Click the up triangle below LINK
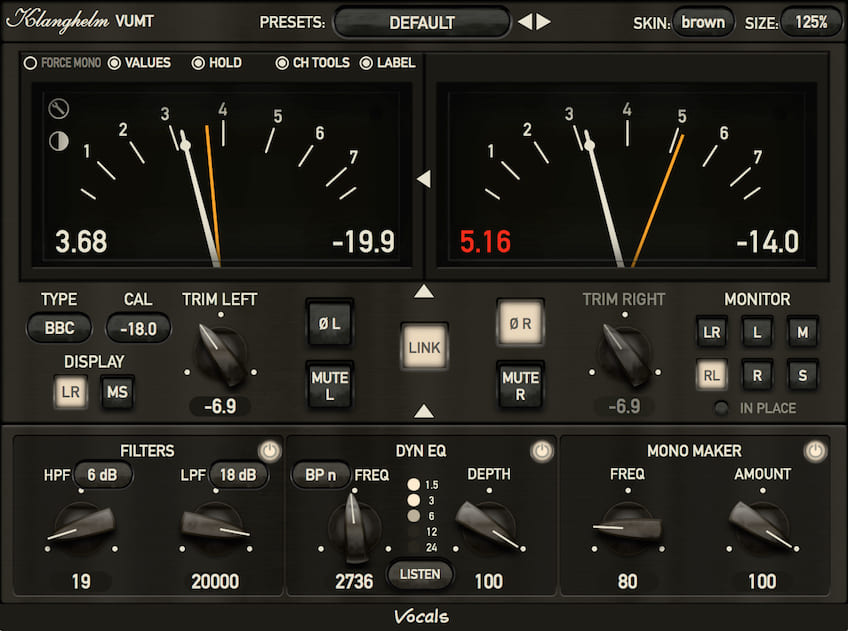Image resolution: width=848 pixels, height=631 pixels. pos(423,411)
